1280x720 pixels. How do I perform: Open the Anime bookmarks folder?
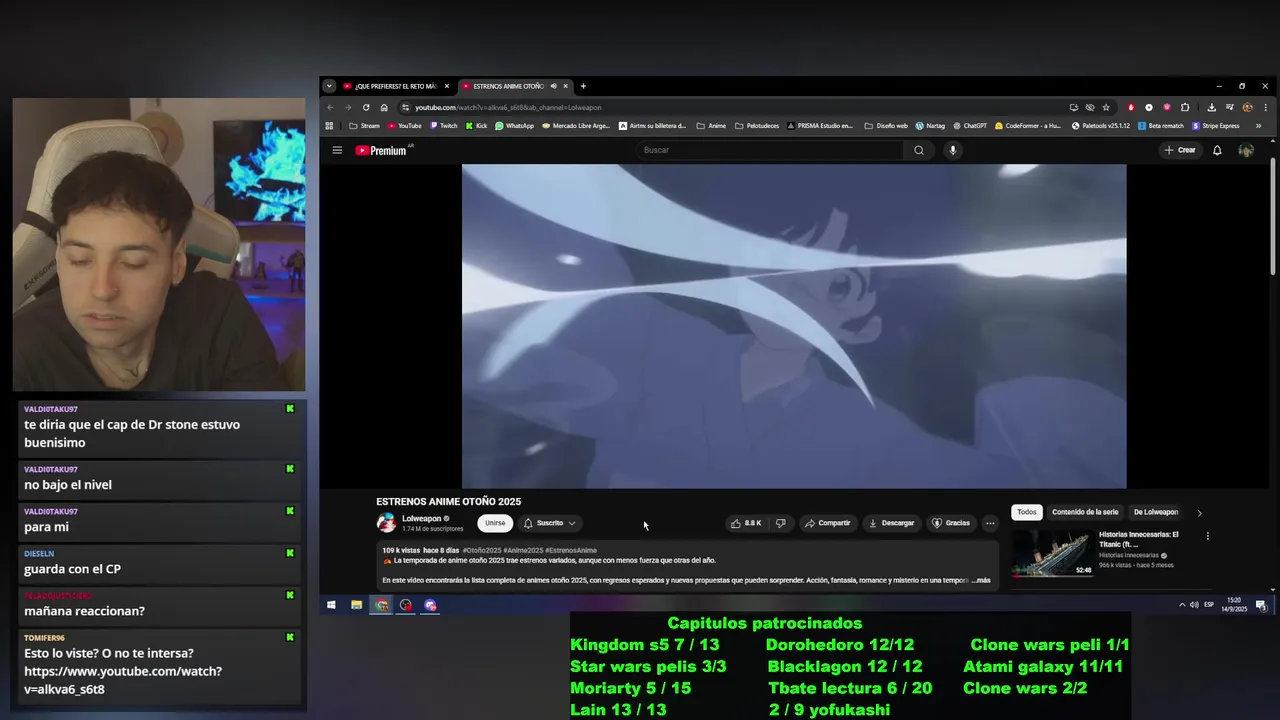(711, 126)
